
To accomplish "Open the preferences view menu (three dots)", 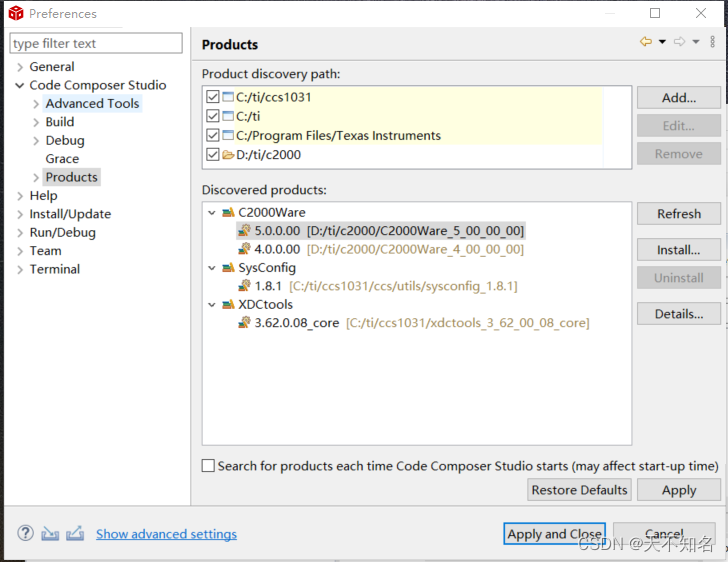I will [712, 42].
